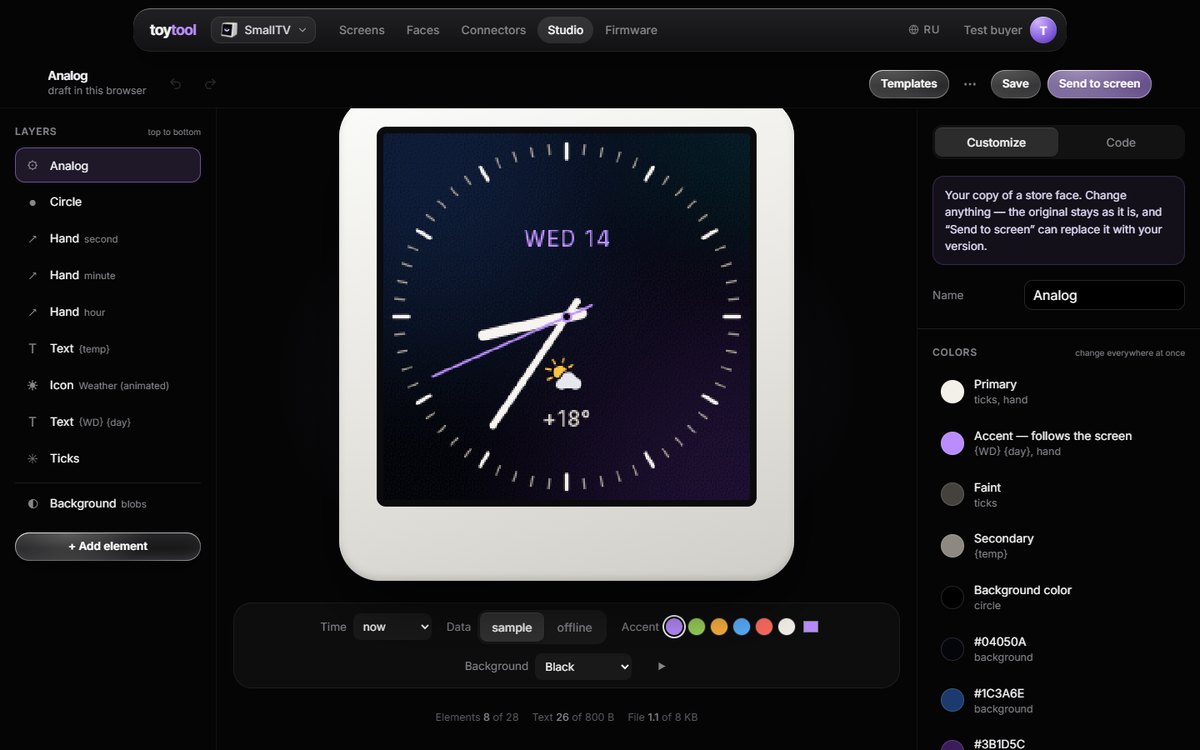Click the play triangle next to Background
Viewport: 1200px width, 750px height.
[x=661, y=666]
